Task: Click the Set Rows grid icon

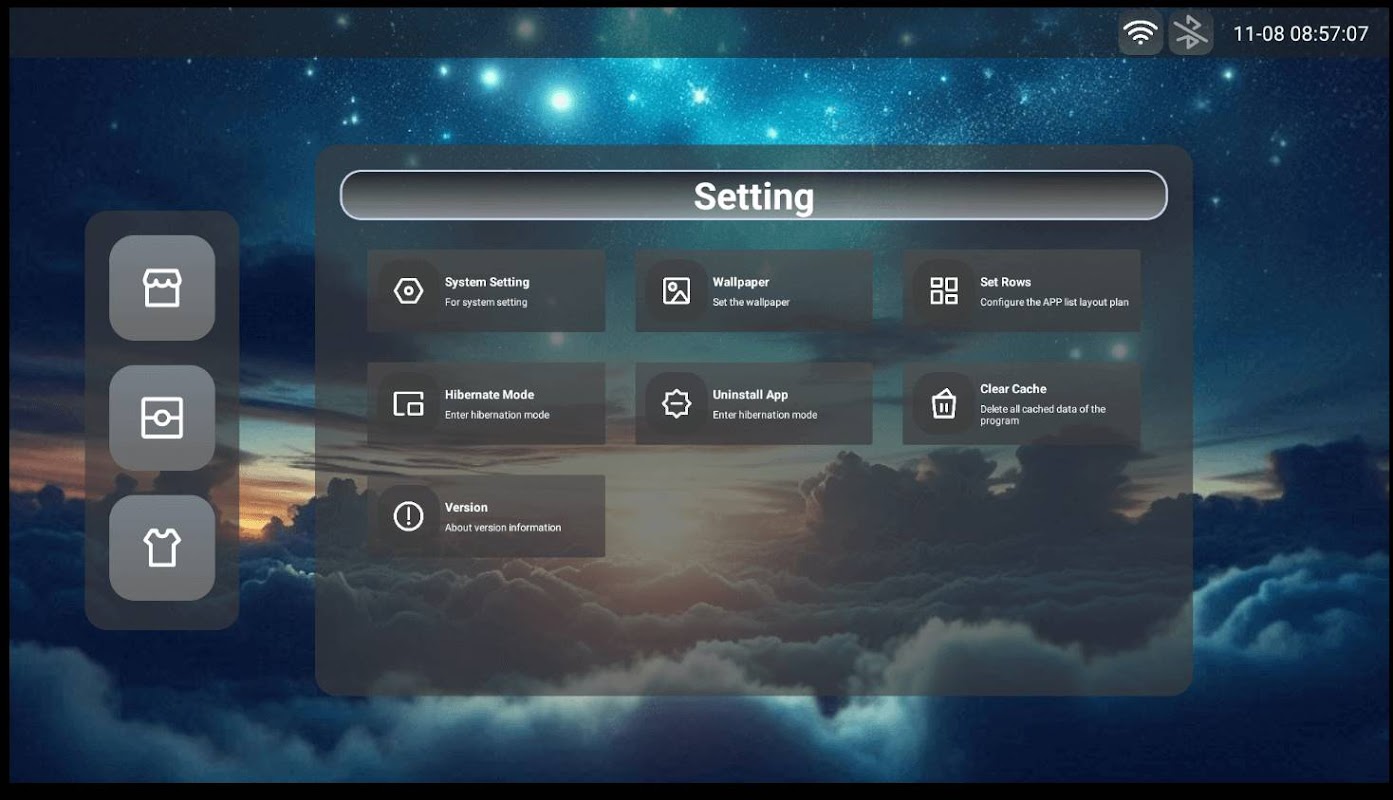Action: [x=944, y=291]
